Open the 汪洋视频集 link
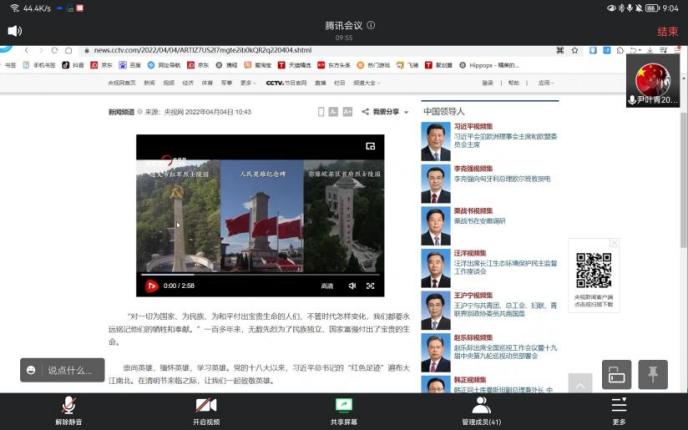The width and height of the screenshot is (688, 430). point(470,253)
